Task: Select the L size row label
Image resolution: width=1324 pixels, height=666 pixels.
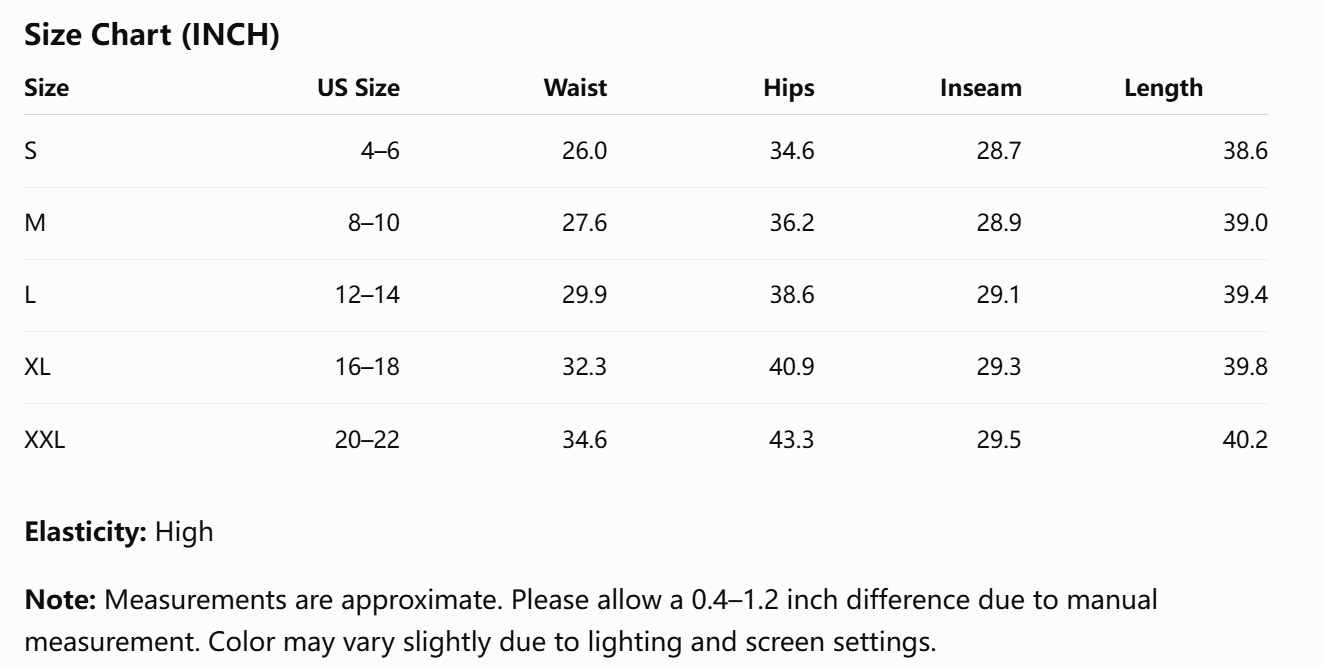Action: click(x=30, y=295)
